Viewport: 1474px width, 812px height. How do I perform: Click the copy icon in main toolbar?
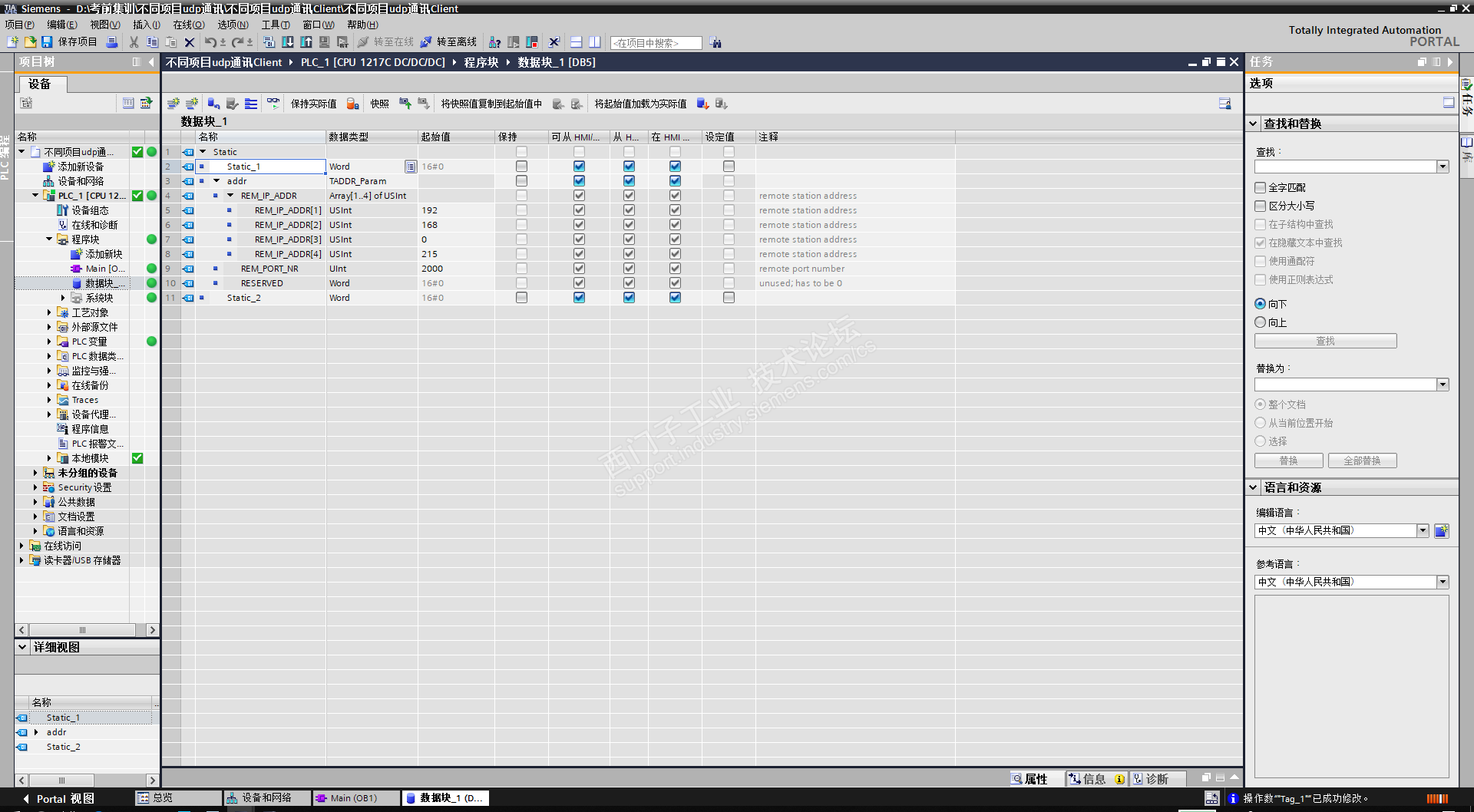[152, 42]
